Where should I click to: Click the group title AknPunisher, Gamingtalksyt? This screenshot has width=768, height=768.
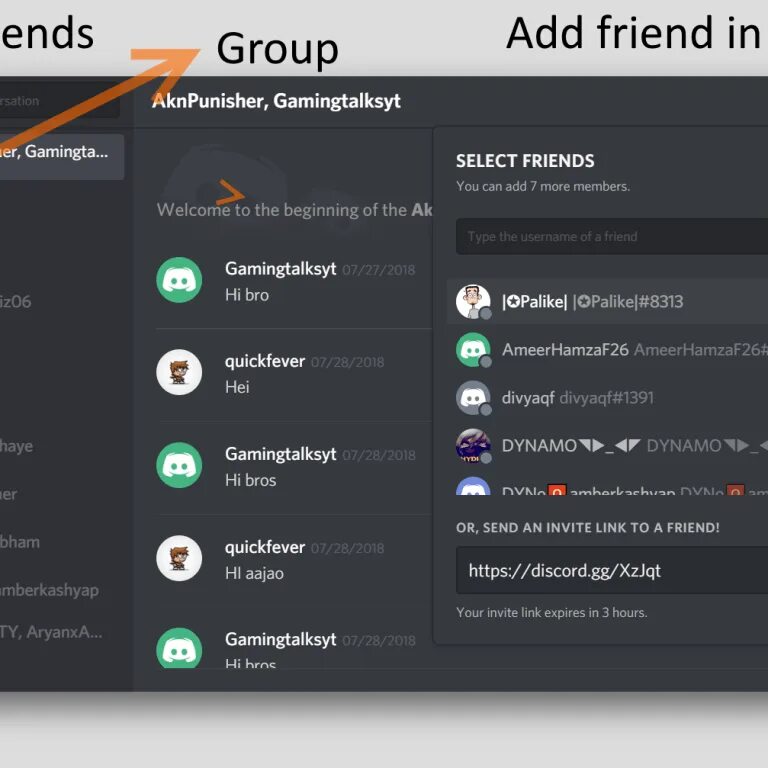276,101
